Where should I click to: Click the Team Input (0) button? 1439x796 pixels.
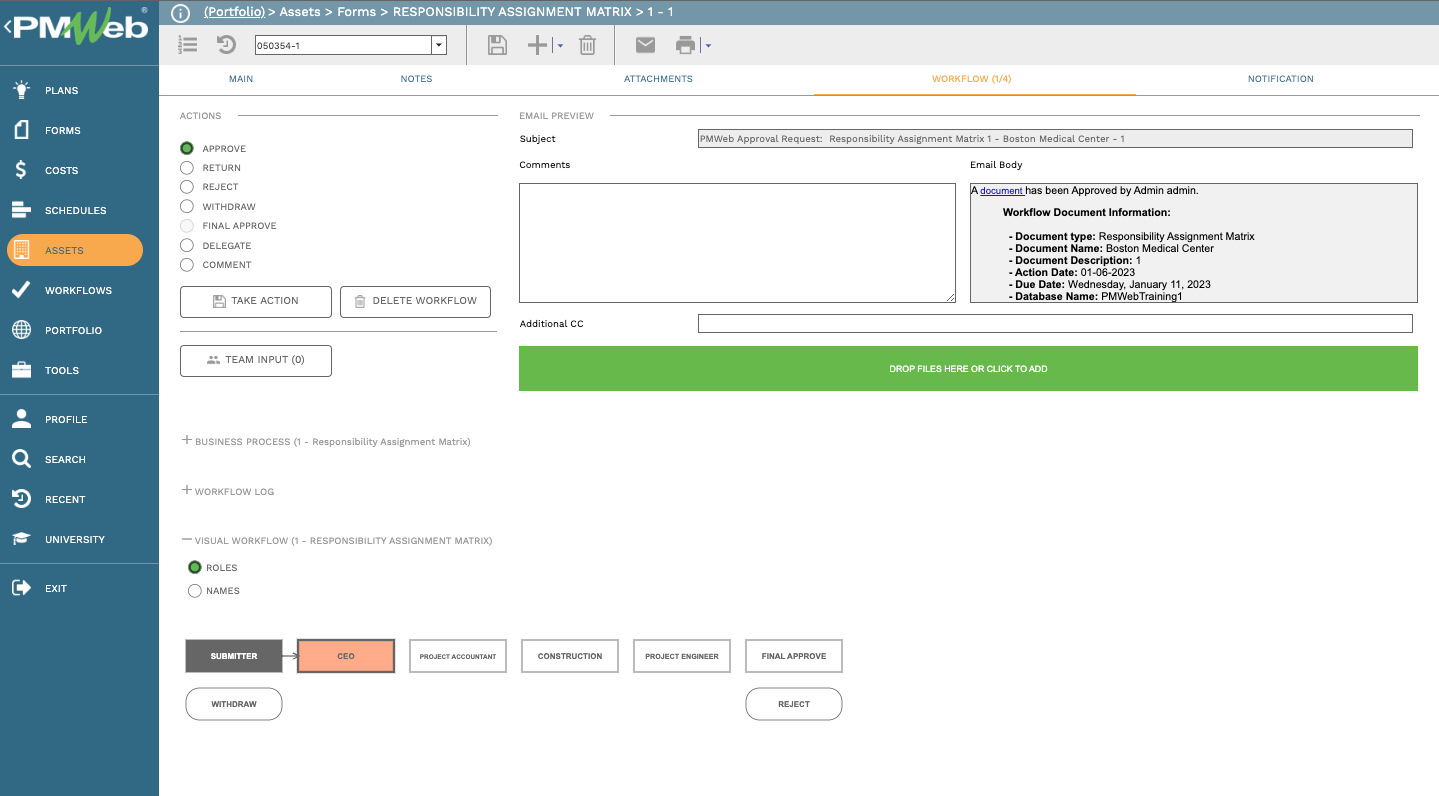256,360
